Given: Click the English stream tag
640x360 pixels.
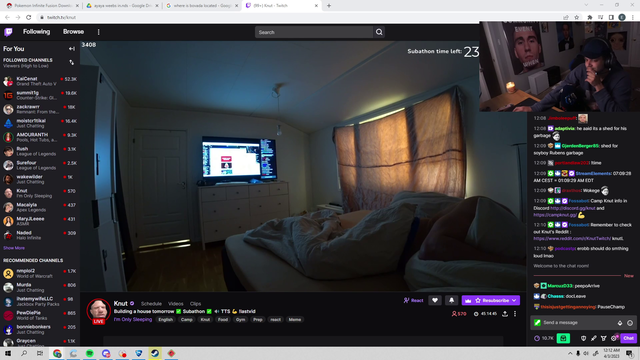Looking at the screenshot, I should (x=165, y=320).
